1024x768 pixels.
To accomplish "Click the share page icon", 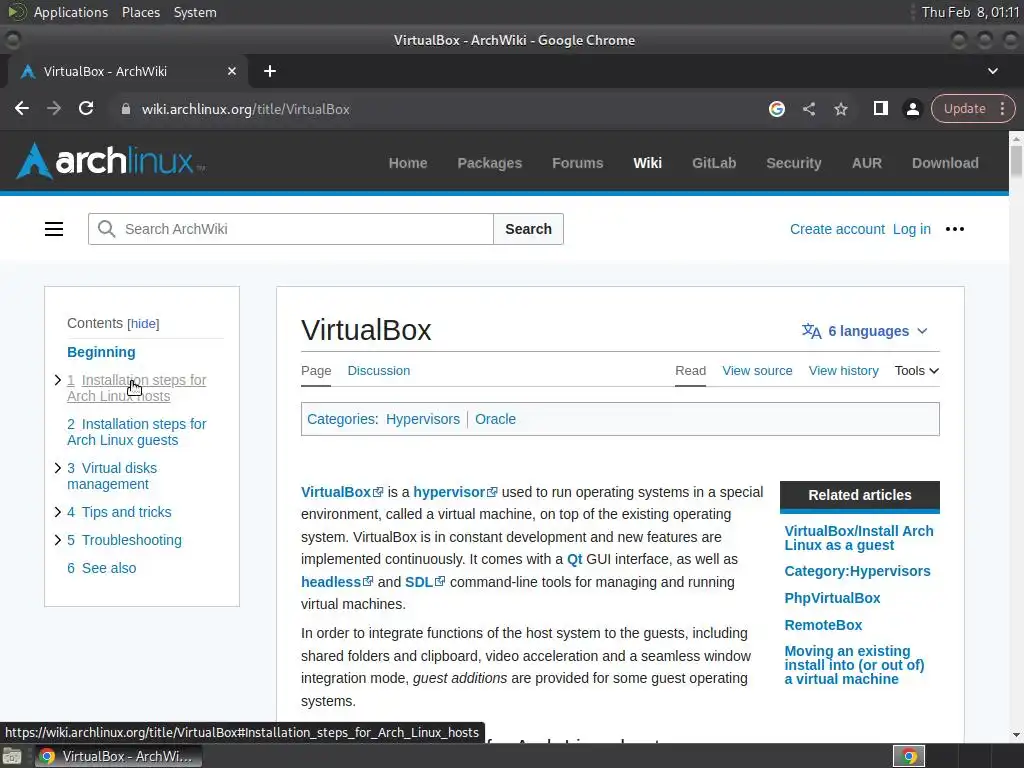I will tap(808, 109).
